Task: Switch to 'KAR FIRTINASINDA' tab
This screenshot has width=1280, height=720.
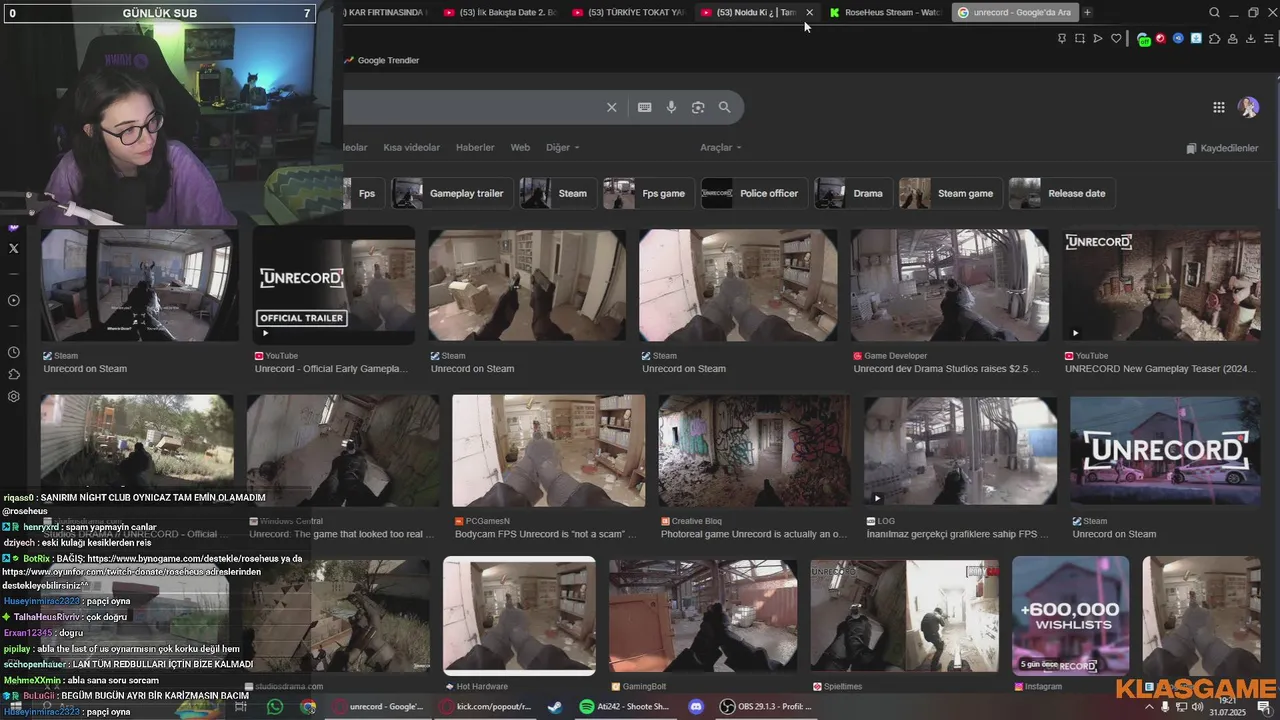Action: coord(385,12)
